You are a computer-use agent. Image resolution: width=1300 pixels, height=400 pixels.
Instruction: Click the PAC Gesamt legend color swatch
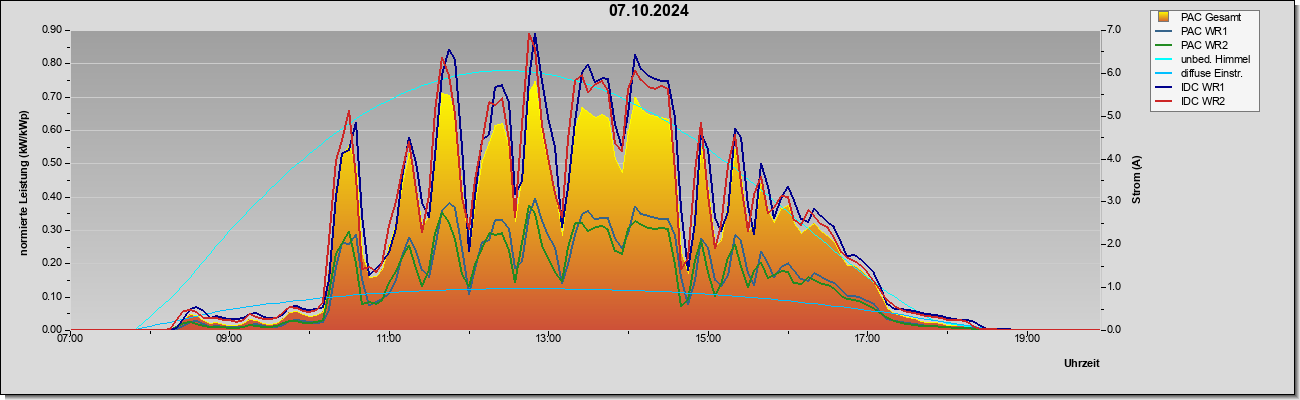click(1164, 17)
